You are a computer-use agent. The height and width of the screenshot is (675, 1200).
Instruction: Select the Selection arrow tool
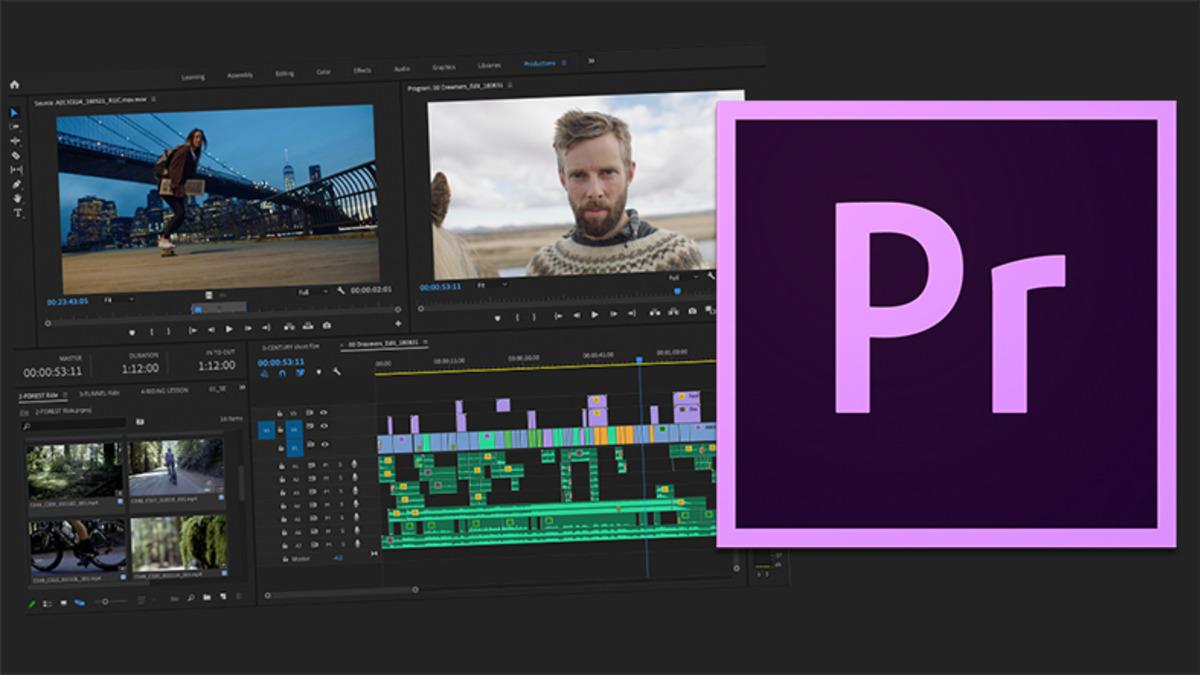[x=15, y=112]
